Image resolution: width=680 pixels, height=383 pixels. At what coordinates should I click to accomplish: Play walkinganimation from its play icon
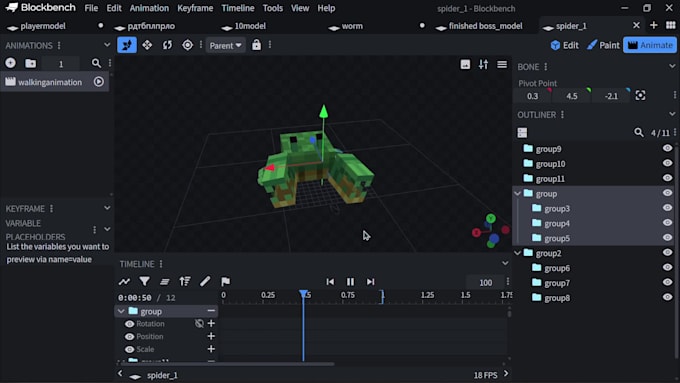[x=99, y=82]
